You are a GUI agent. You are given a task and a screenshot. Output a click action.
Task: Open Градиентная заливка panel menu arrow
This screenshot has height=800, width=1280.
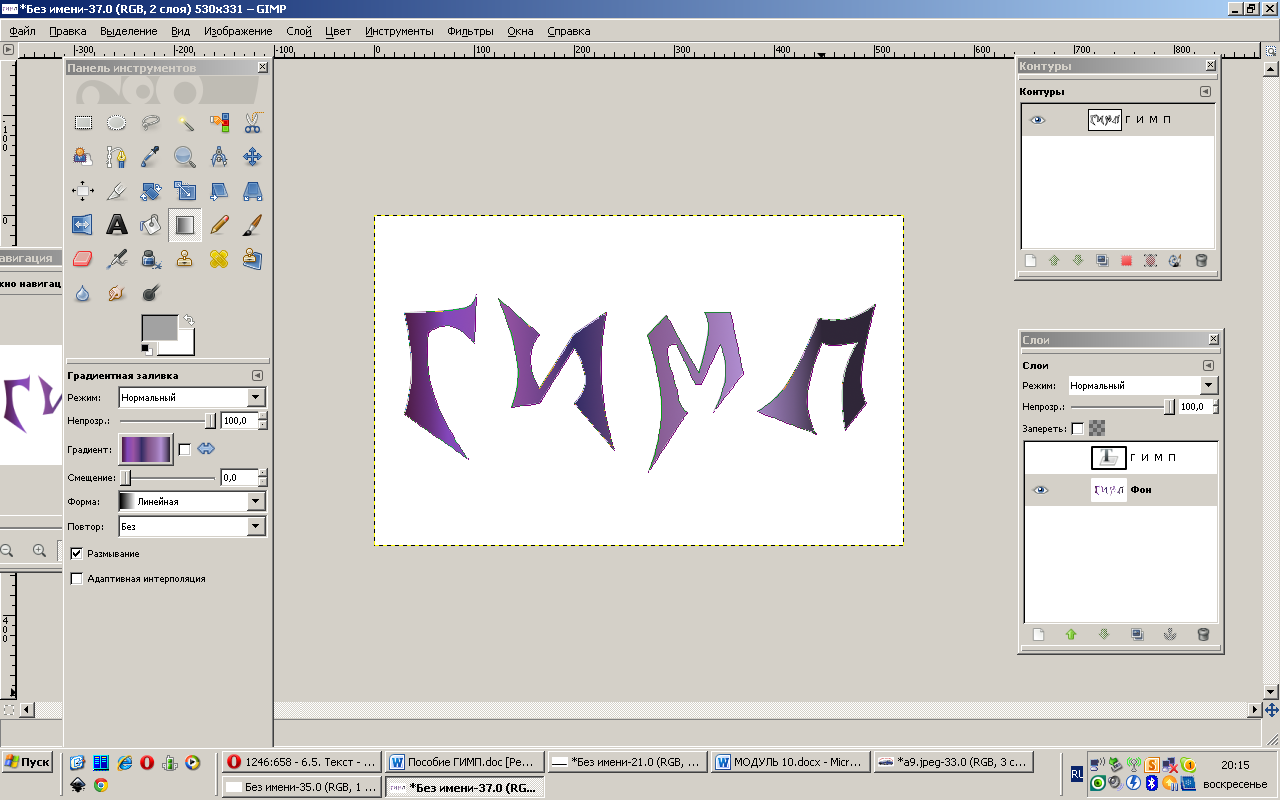point(257,375)
